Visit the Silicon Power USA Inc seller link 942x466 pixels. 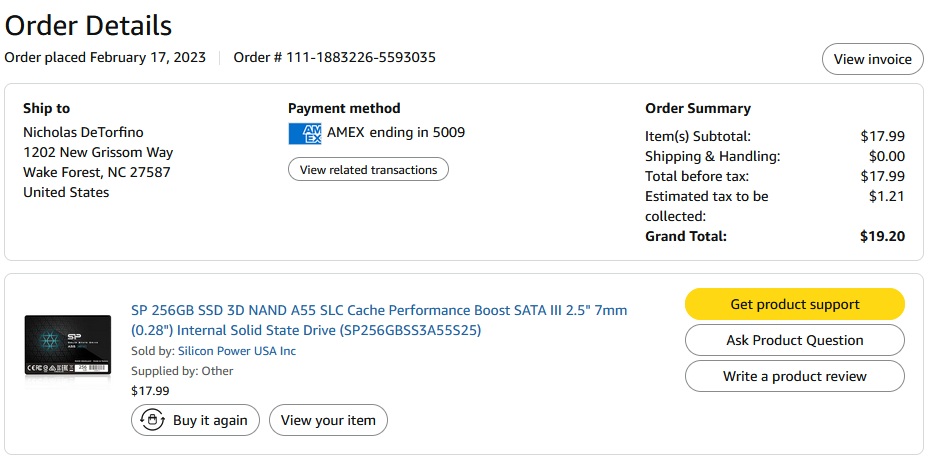coord(237,351)
